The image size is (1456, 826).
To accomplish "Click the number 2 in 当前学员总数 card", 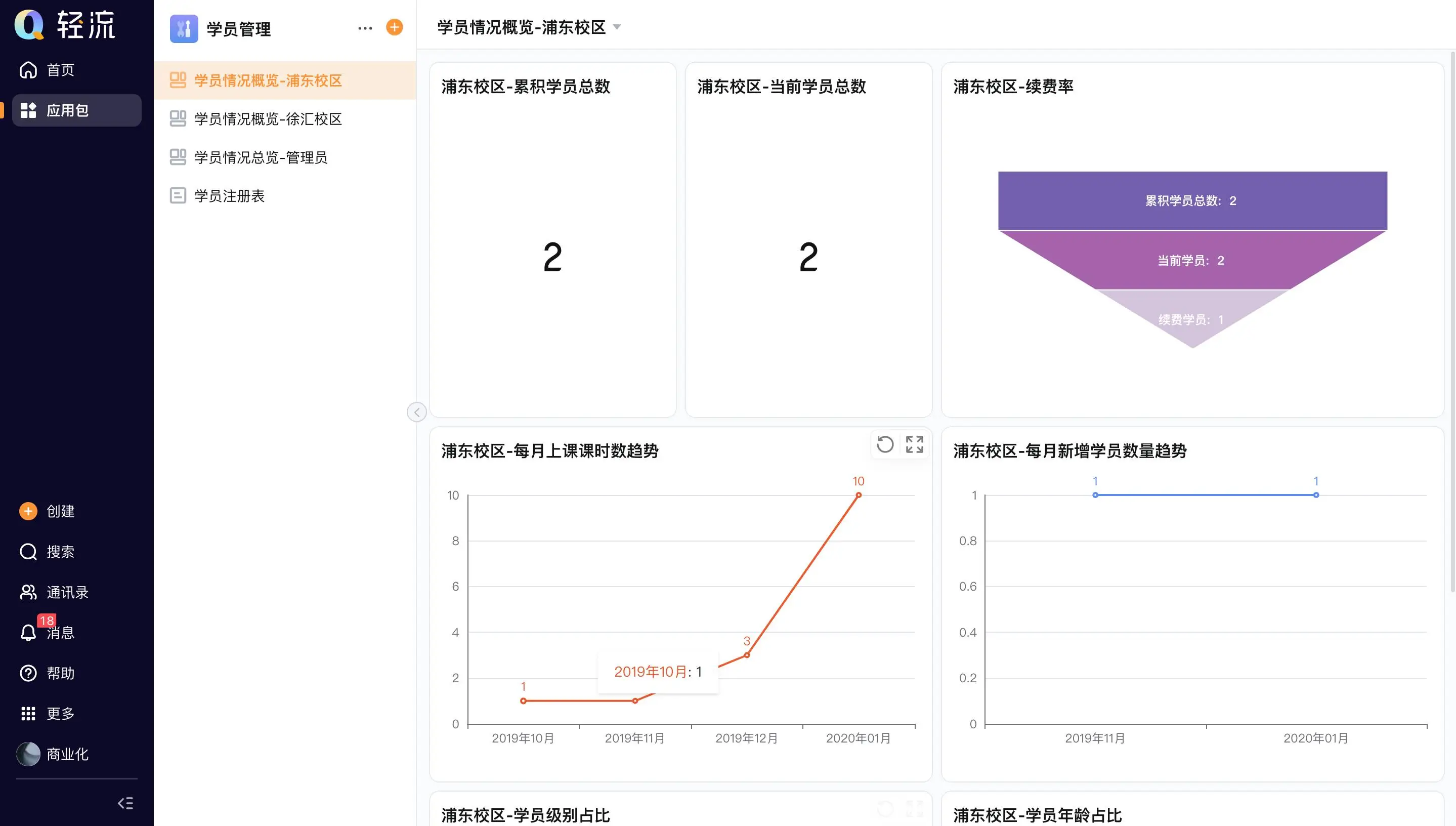I will point(808,257).
